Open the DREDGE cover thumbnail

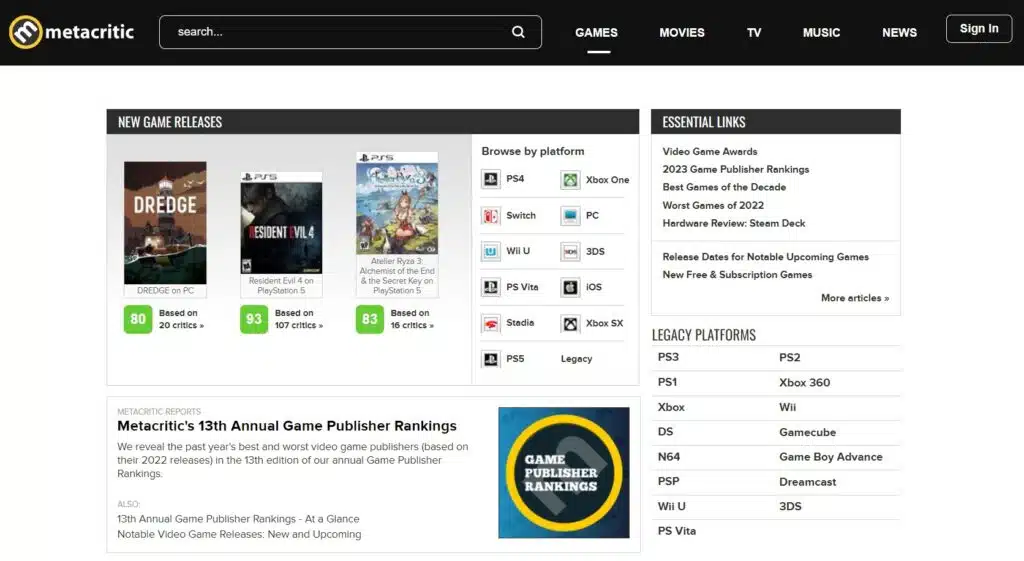165,223
